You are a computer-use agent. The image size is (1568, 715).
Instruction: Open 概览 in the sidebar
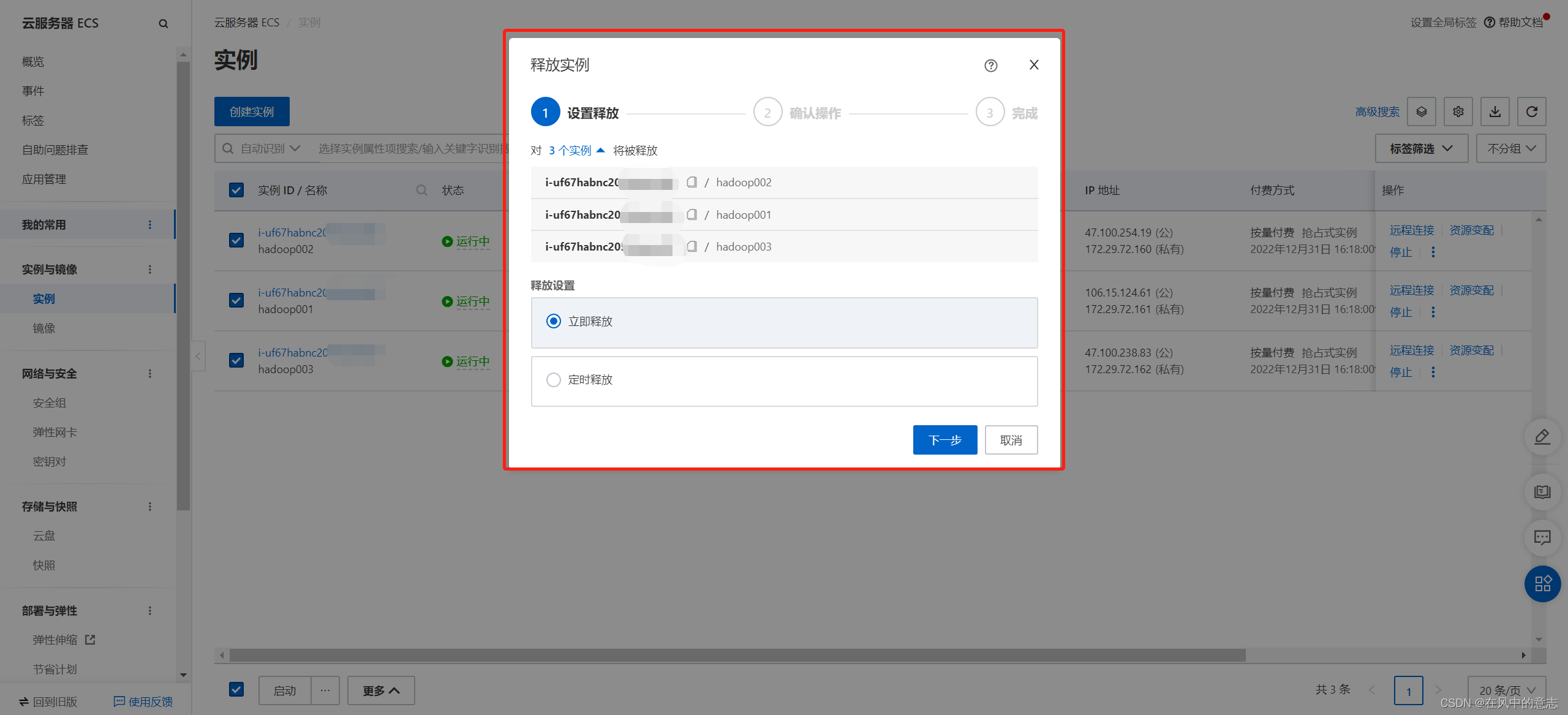[x=33, y=62]
